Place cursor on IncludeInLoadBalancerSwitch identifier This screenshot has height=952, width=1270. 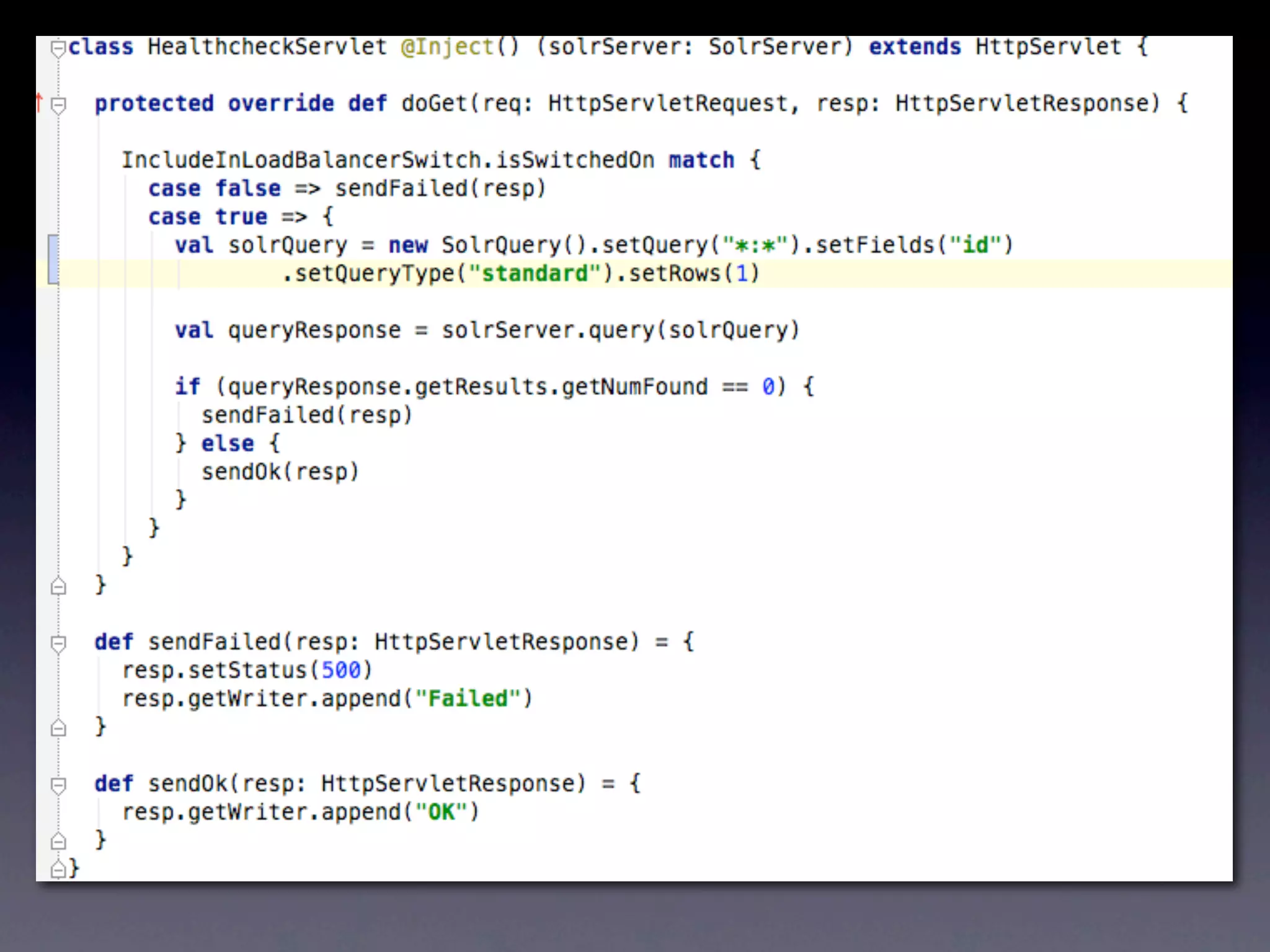pyautogui.click(x=300, y=160)
